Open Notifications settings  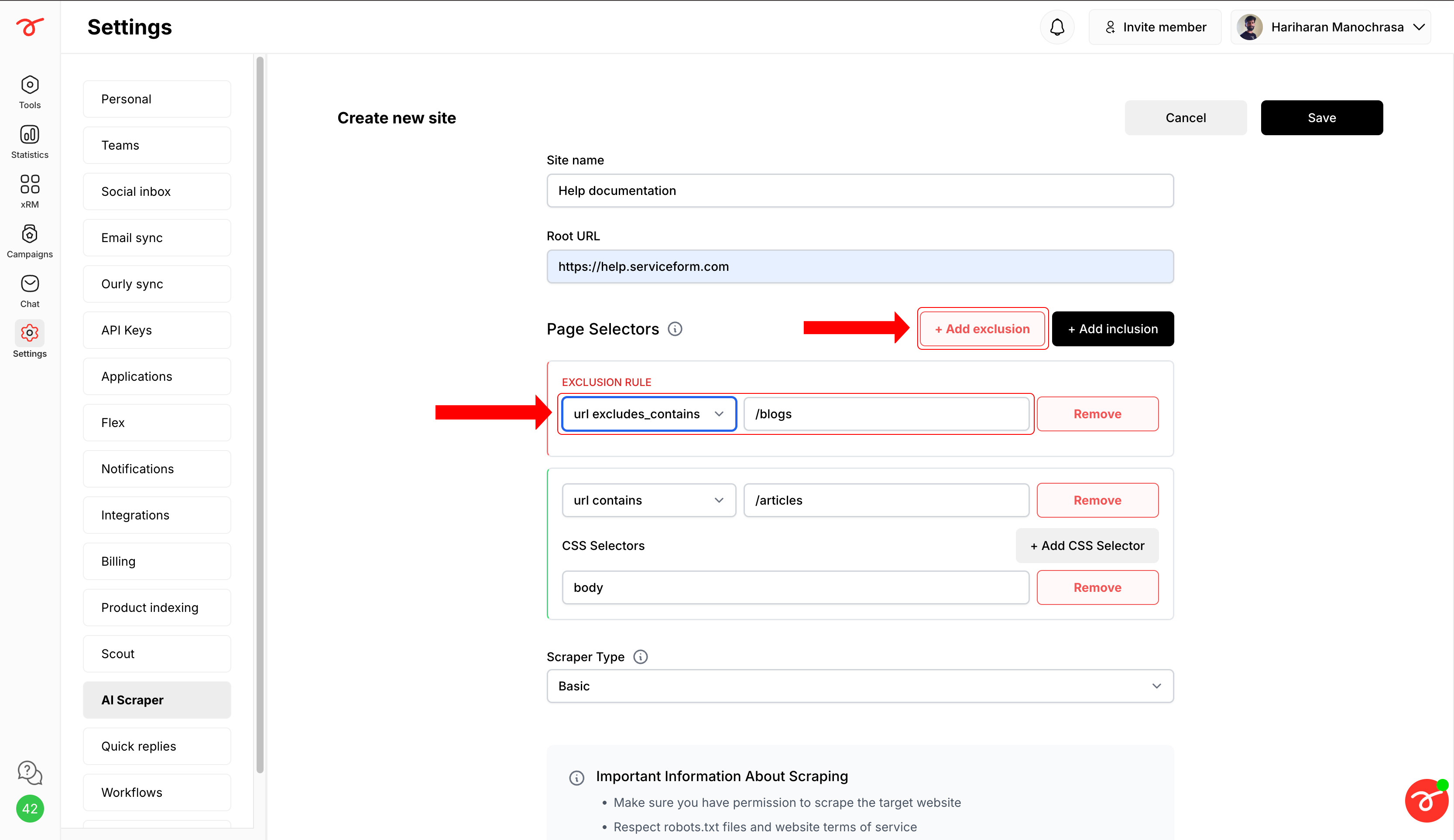point(157,469)
